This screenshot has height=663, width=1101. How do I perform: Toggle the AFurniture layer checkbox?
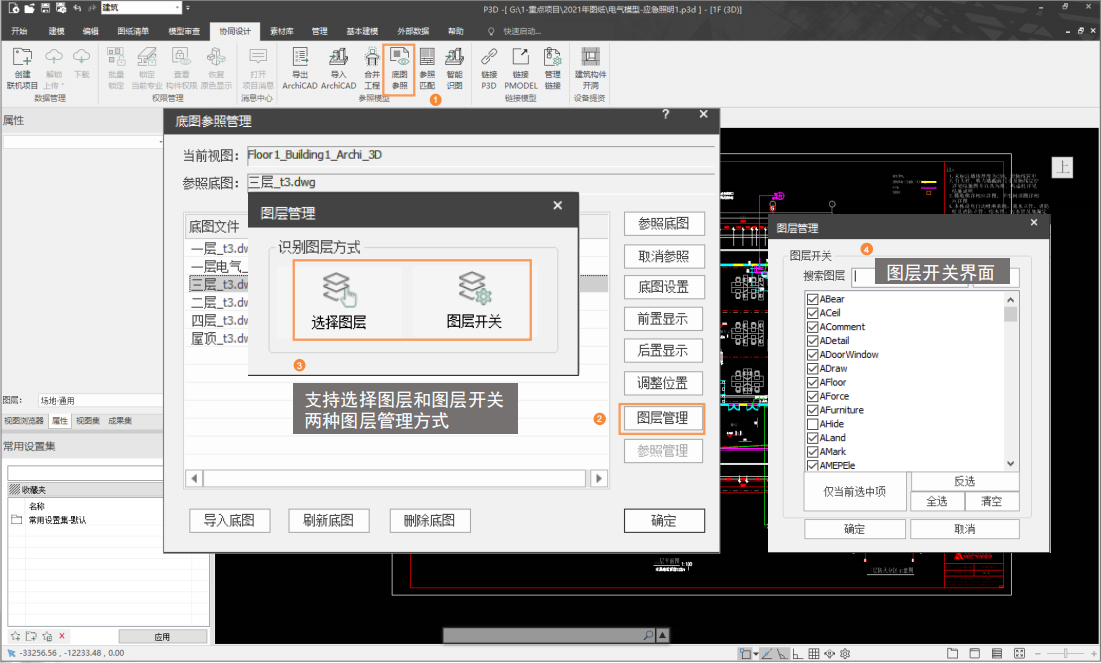point(812,410)
